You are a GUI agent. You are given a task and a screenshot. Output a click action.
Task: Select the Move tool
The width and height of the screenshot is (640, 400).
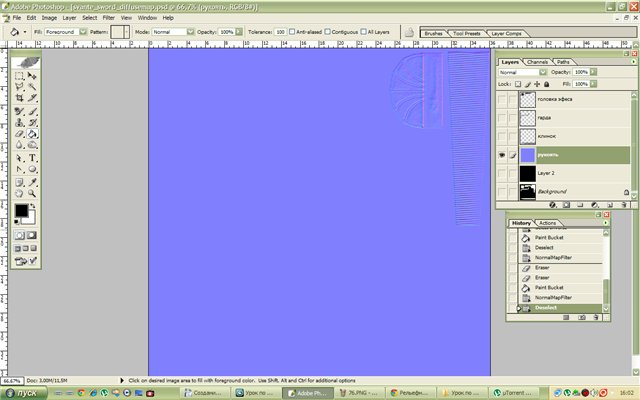pos(32,76)
